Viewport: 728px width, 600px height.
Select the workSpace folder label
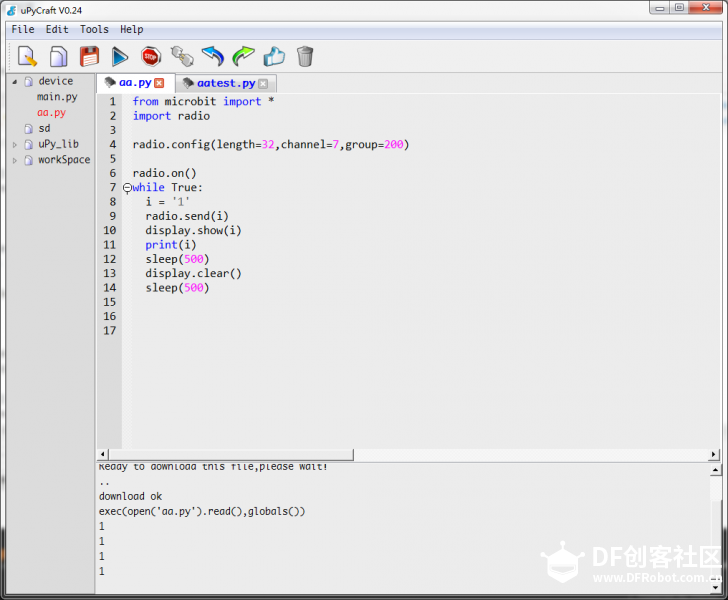[x=64, y=160]
